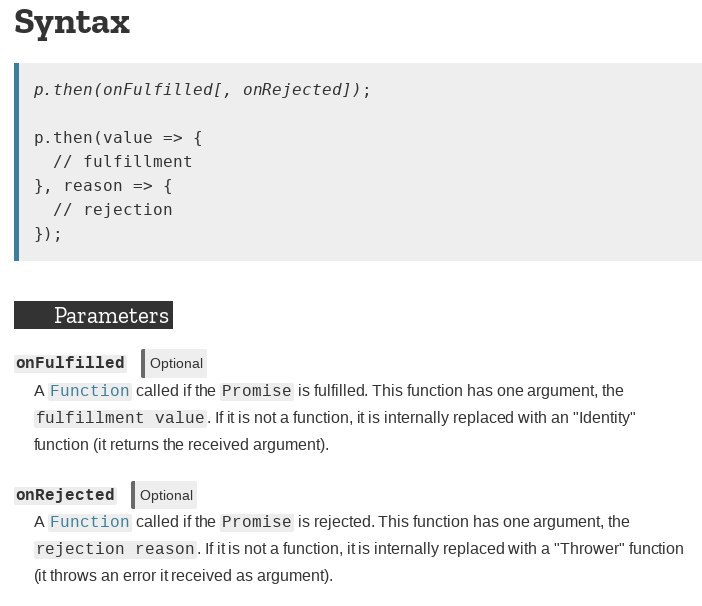Image resolution: width=702 pixels, height=606 pixels.
Task: Click the Promise code term in the onFulfilled description
Action: (257, 391)
